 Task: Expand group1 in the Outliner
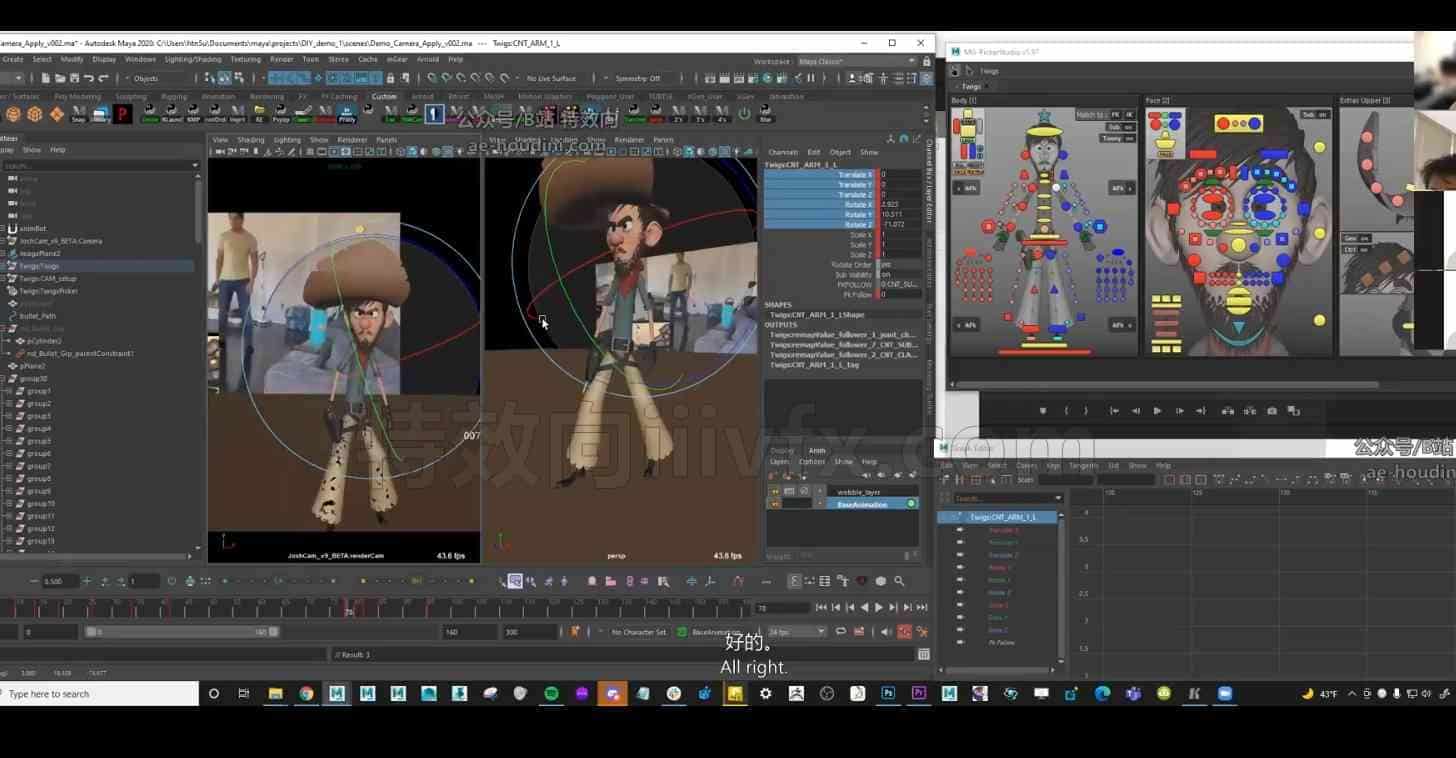pos(9,391)
